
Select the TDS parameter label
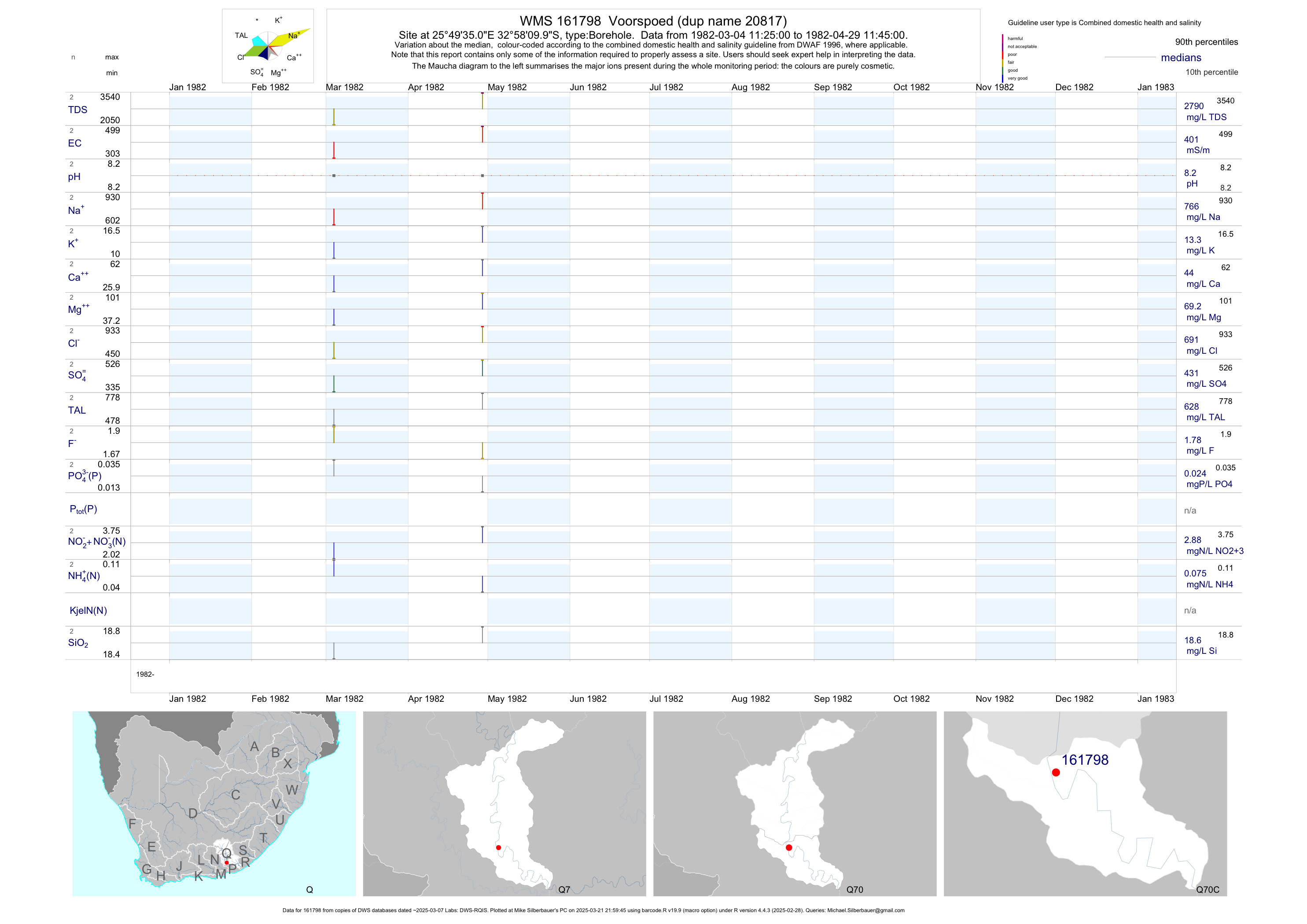(x=77, y=110)
